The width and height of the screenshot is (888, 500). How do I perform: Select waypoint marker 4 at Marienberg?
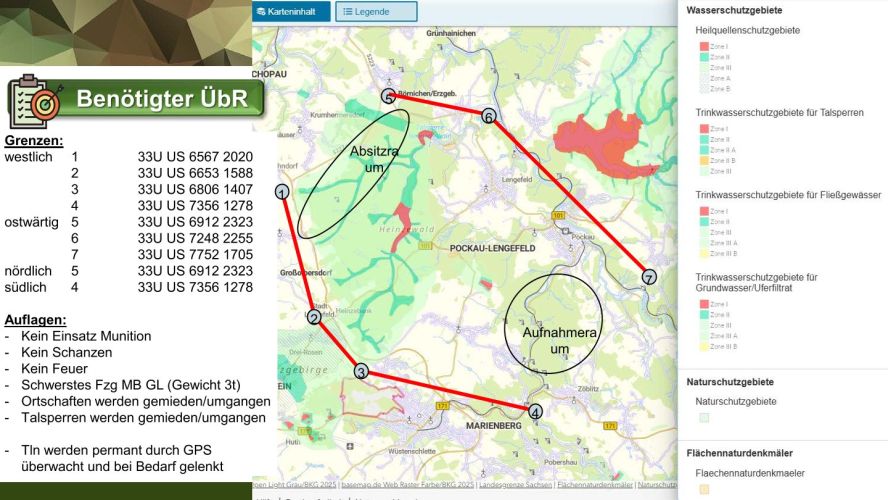coord(536,411)
